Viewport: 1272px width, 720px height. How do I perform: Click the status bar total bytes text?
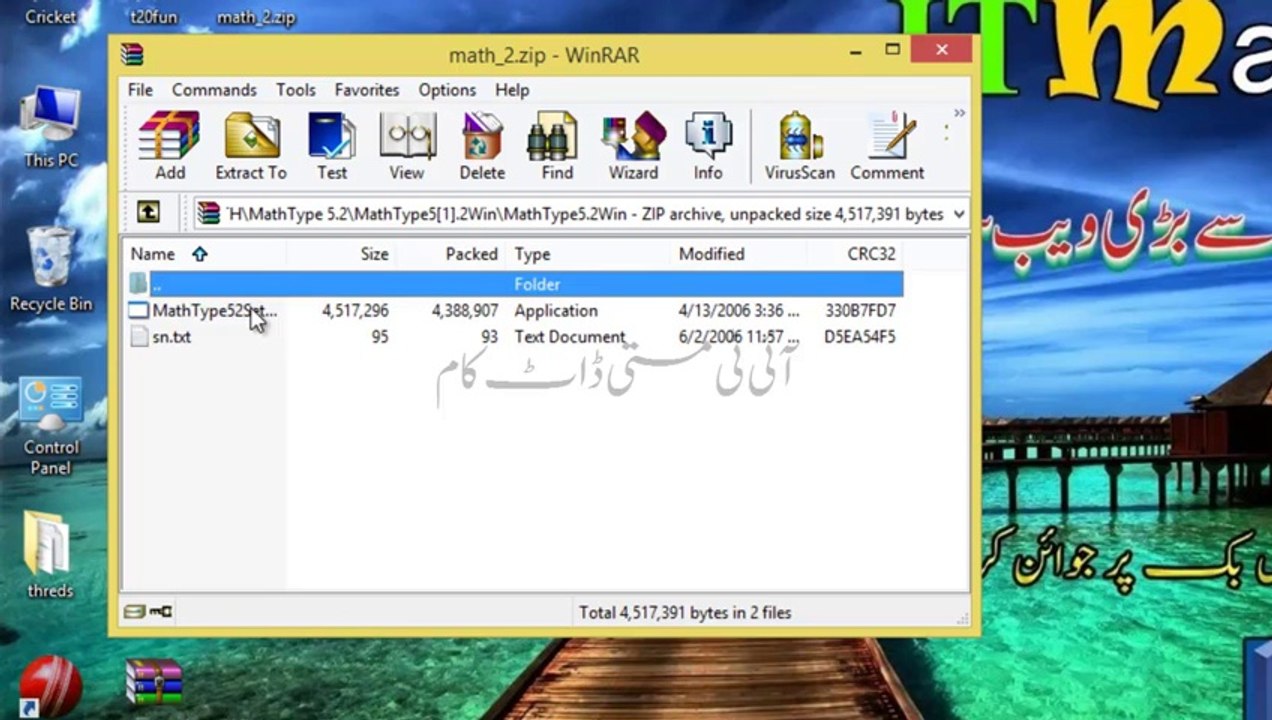click(x=685, y=612)
